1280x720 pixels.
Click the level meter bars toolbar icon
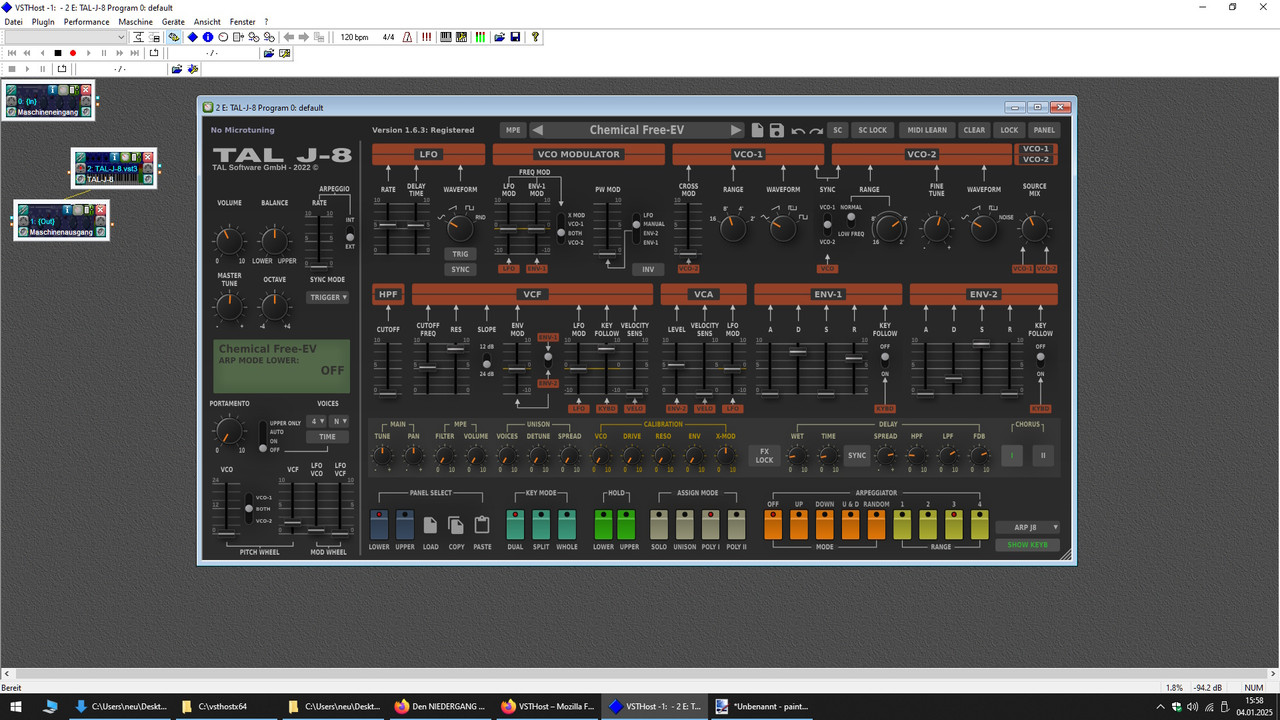click(480, 37)
